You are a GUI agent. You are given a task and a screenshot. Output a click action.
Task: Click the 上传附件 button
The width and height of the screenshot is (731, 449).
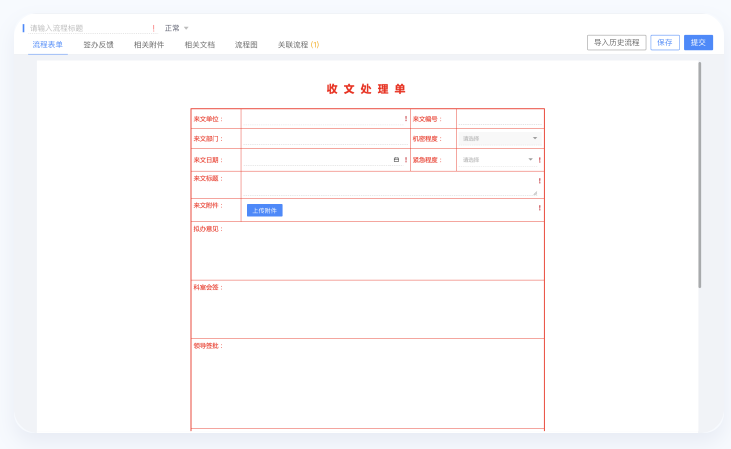(x=265, y=210)
